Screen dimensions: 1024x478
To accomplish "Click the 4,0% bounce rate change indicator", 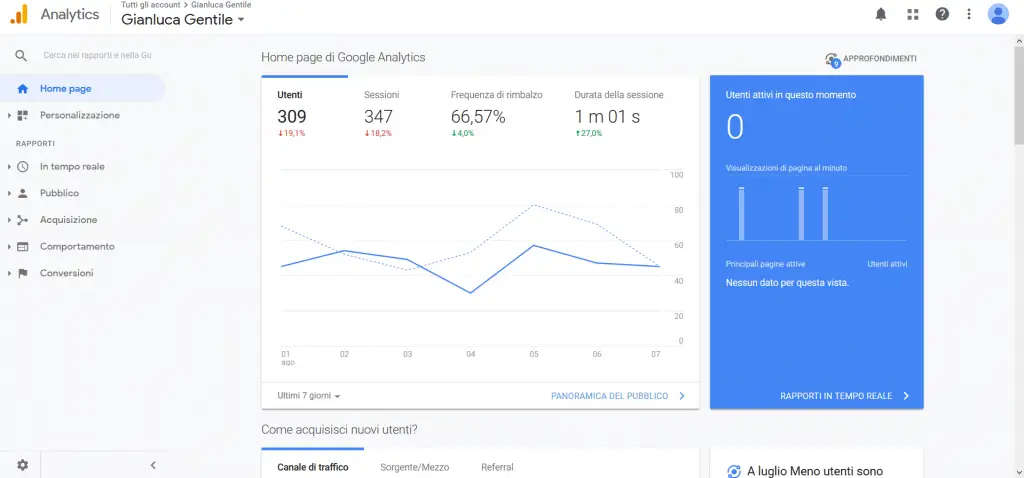I will (462, 133).
